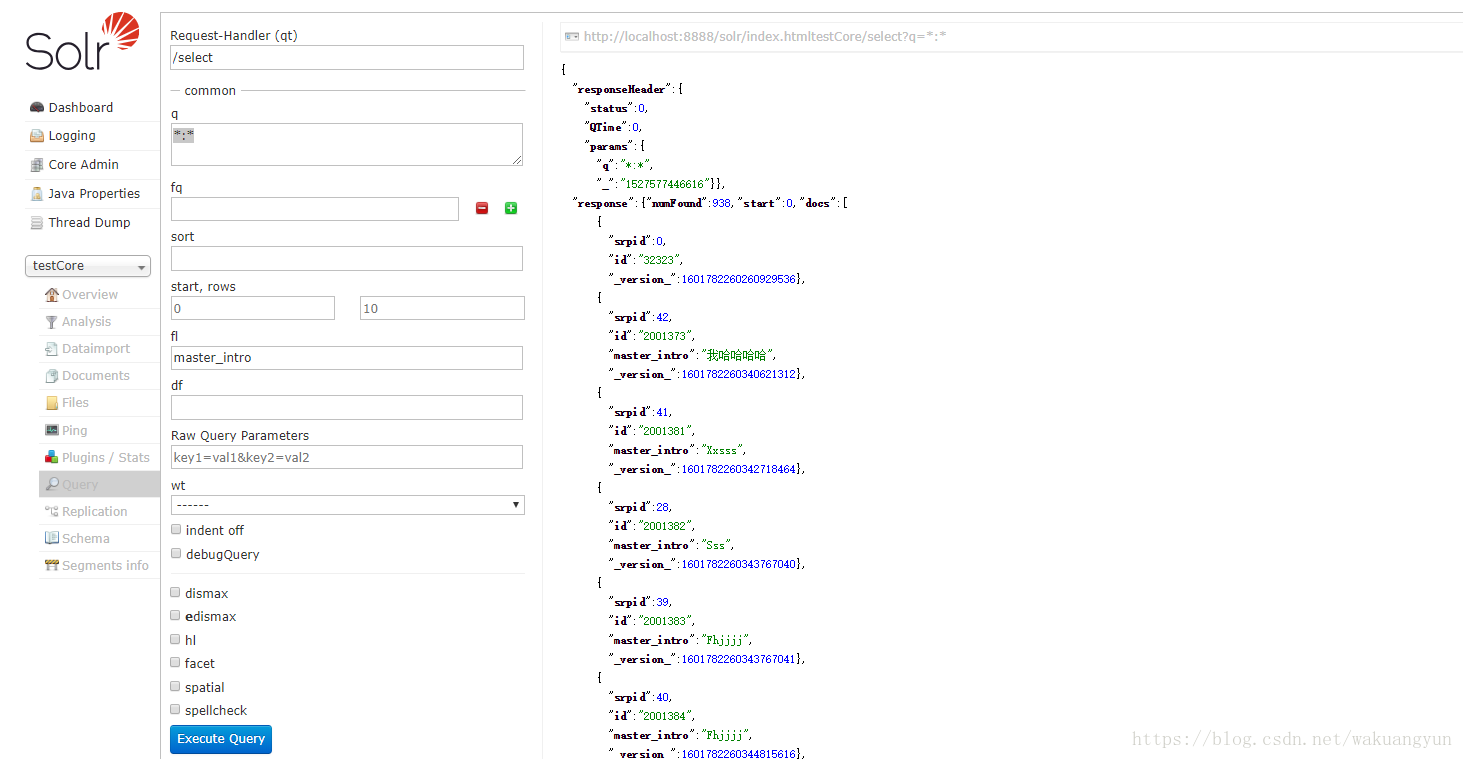Click the master_intro value "Sss"
Viewport: 1463px width, 759px height.
pos(717,545)
